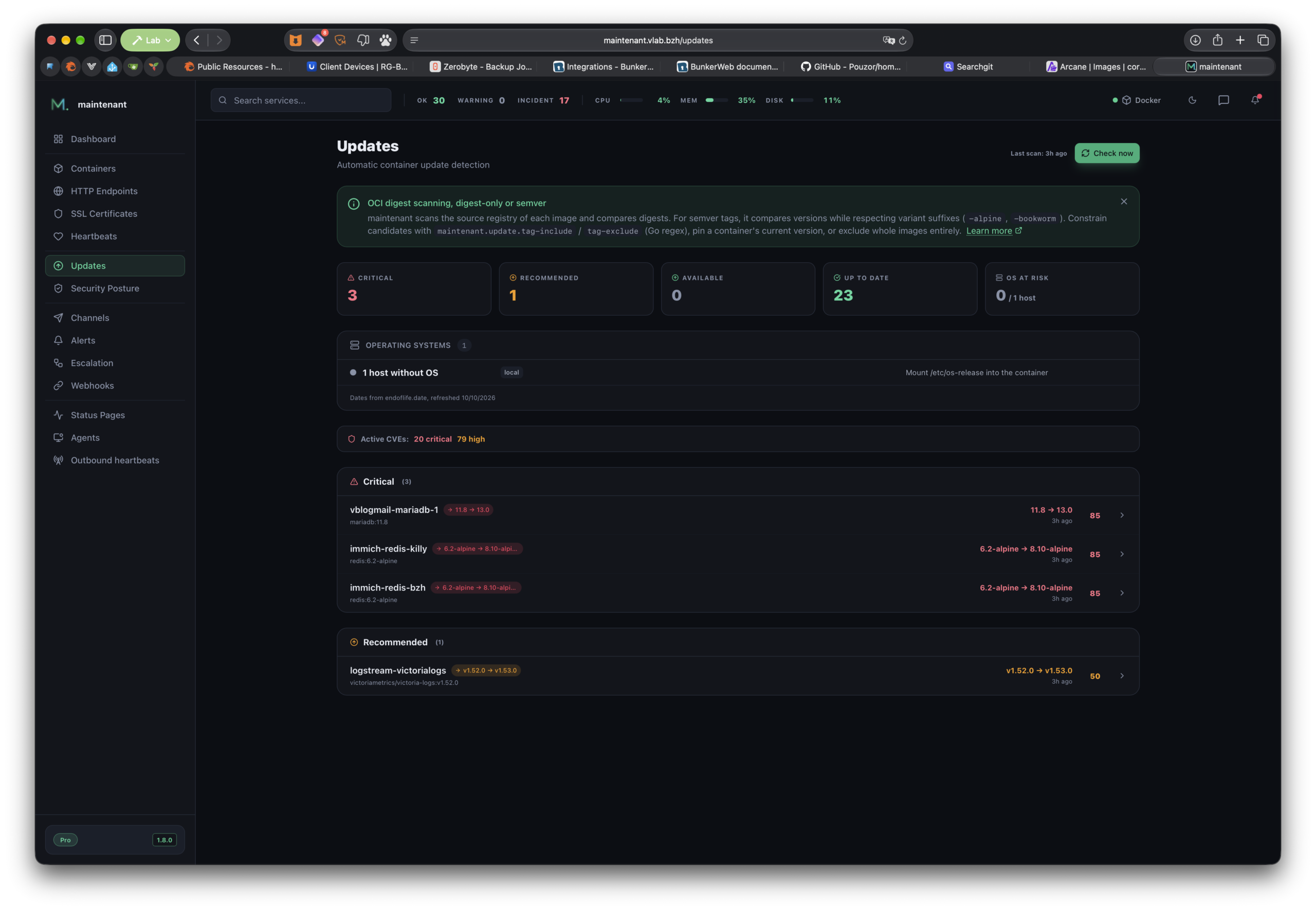The width and height of the screenshot is (1316, 911).
Task: Click the Docker runtime indicator
Action: (x=1136, y=100)
